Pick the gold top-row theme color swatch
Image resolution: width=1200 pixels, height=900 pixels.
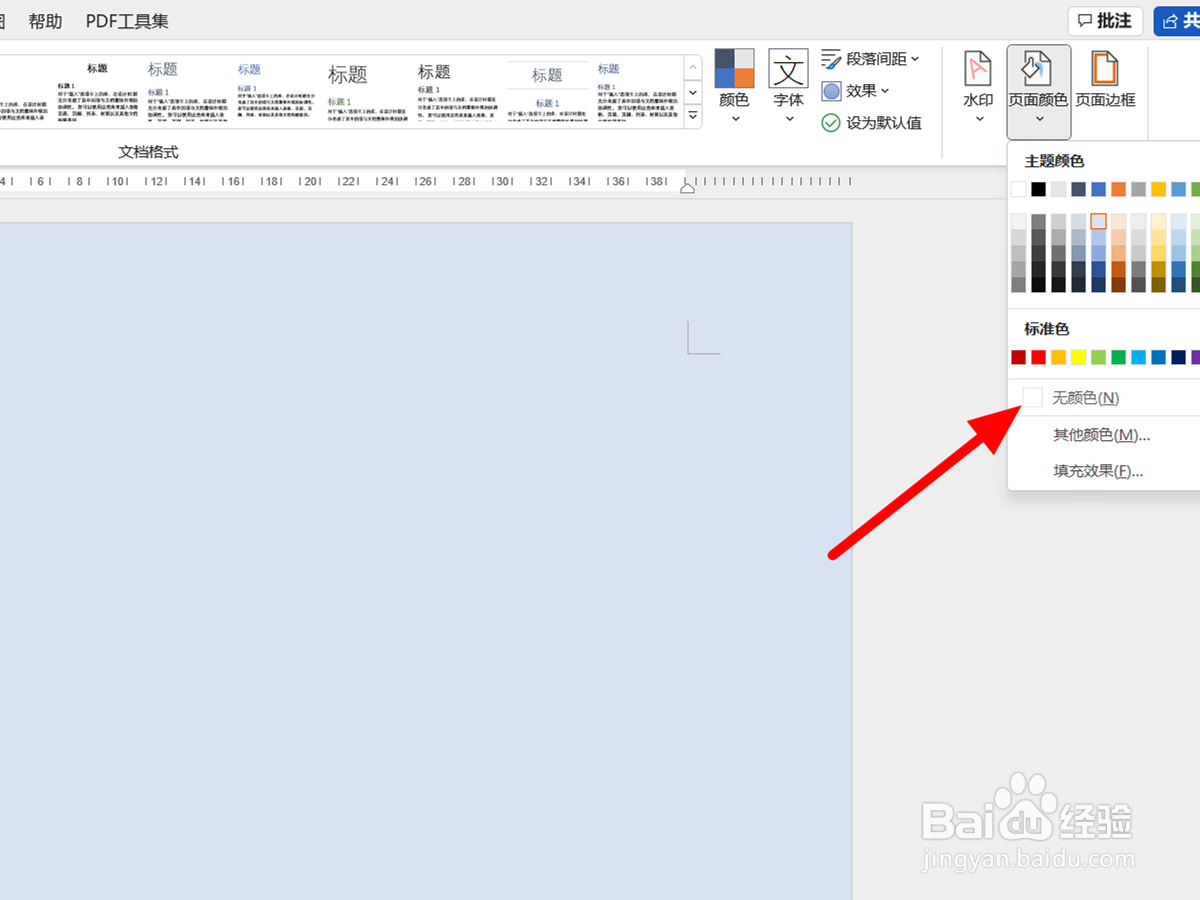click(x=1158, y=189)
